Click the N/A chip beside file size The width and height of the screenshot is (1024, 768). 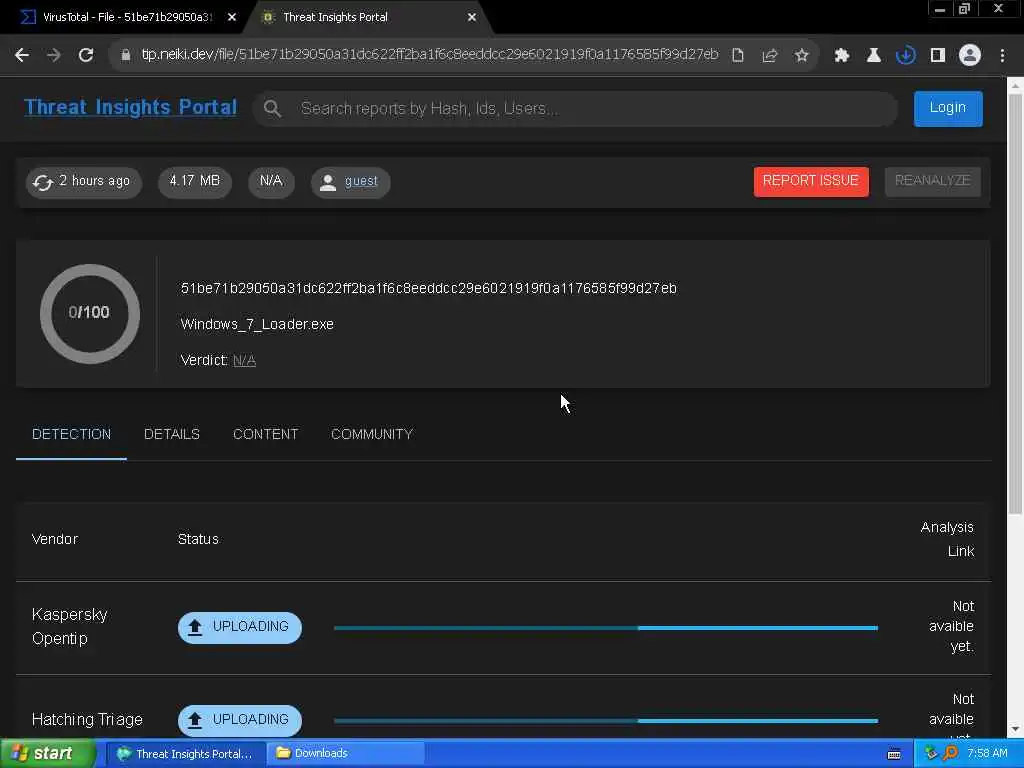click(271, 182)
